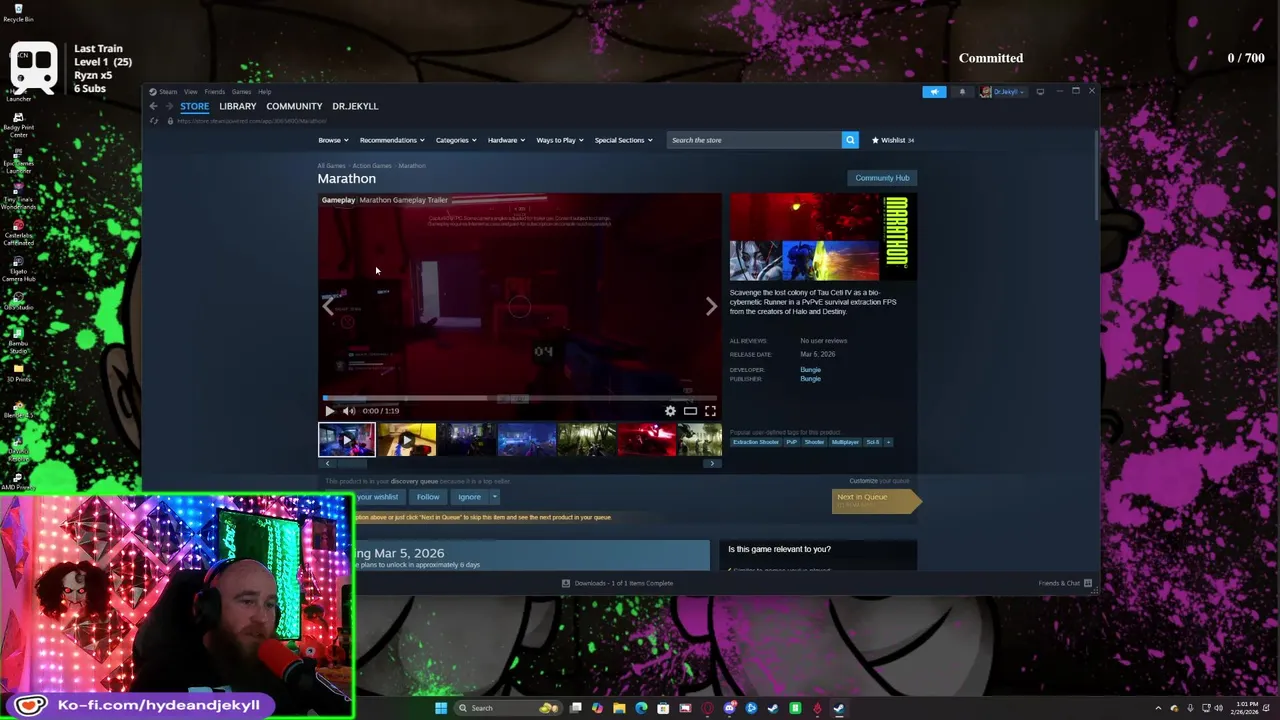This screenshot has width=1280, height=720.
Task: Click the Extraction Shooter tag
Action: tap(755, 442)
